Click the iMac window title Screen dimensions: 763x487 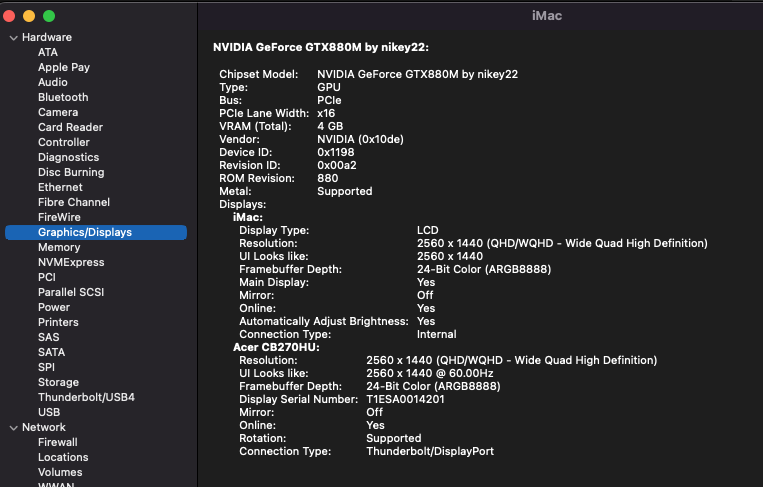[x=547, y=16]
